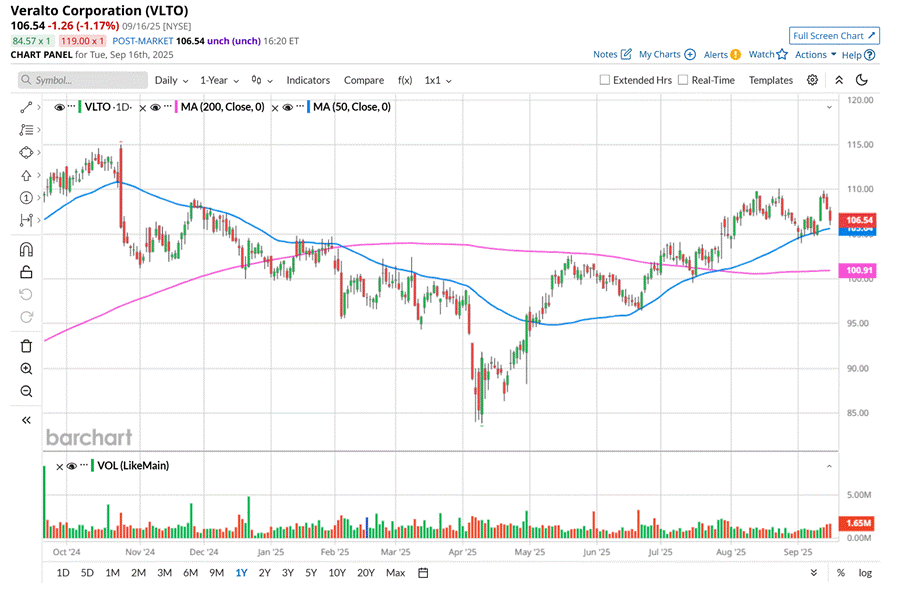Open the Help question mark
This screenshot has width=902, height=589.
[870, 55]
